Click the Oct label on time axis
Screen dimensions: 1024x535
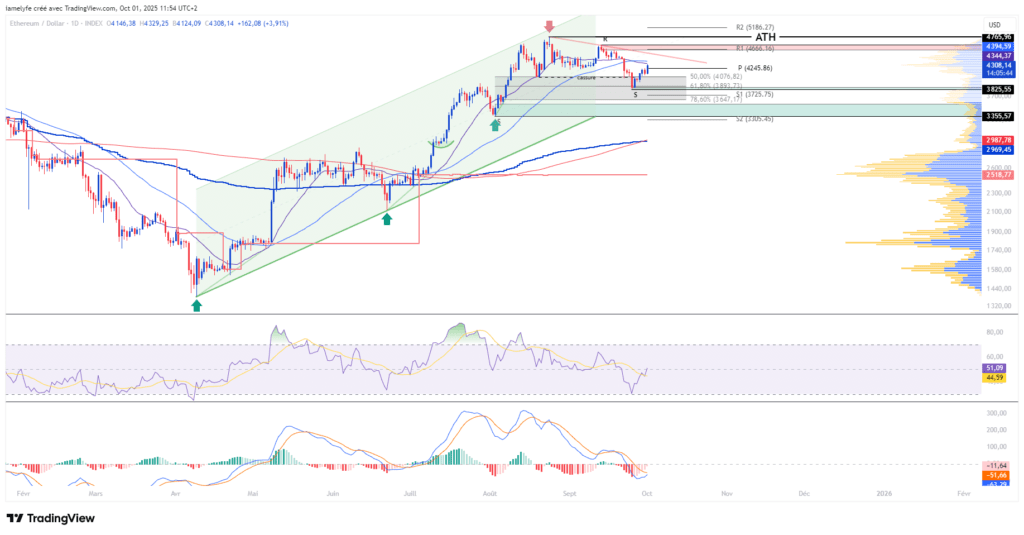(646, 494)
